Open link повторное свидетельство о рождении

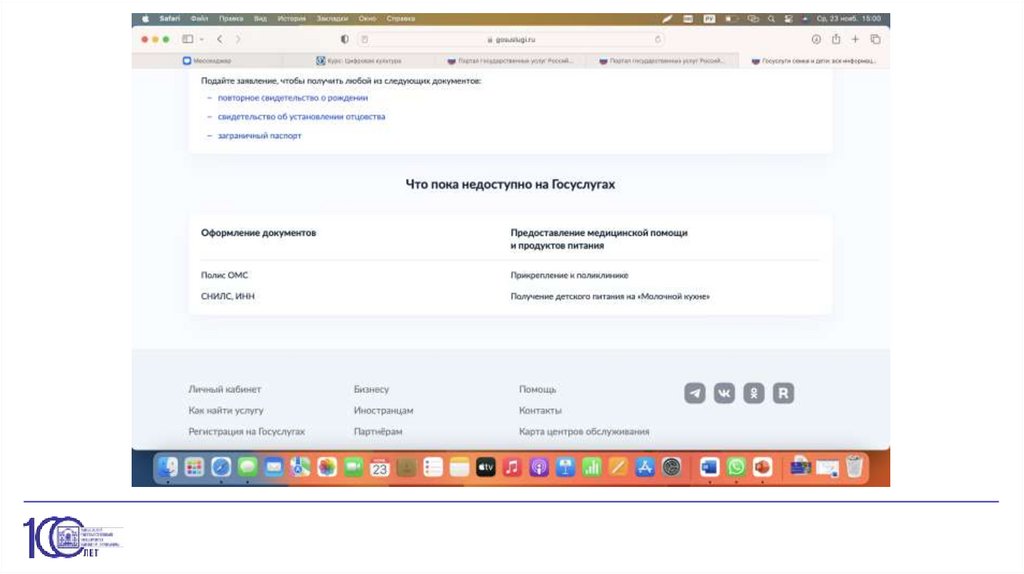[x=293, y=98]
